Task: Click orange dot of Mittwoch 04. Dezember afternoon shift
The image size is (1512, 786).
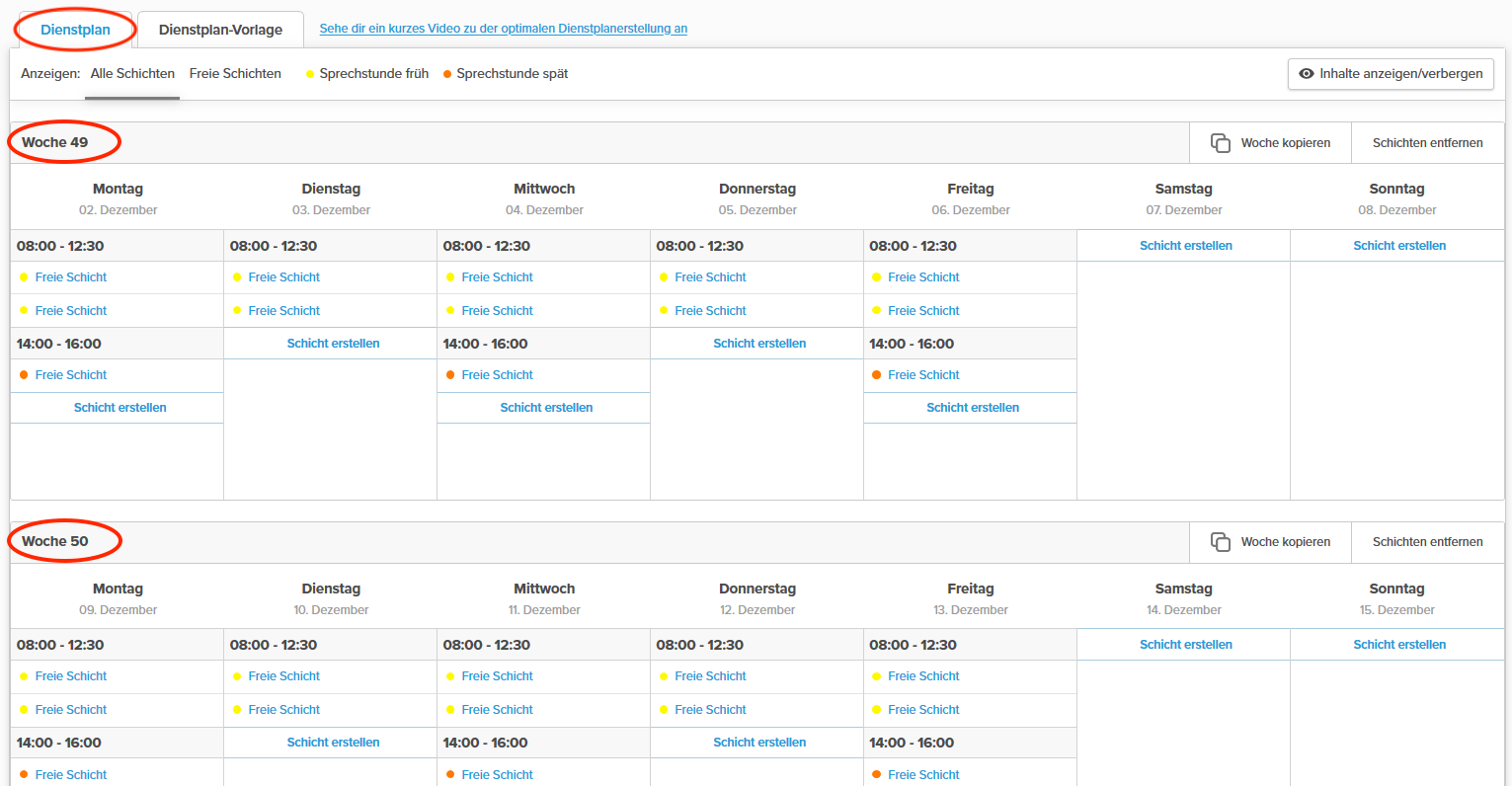Action: [x=450, y=375]
